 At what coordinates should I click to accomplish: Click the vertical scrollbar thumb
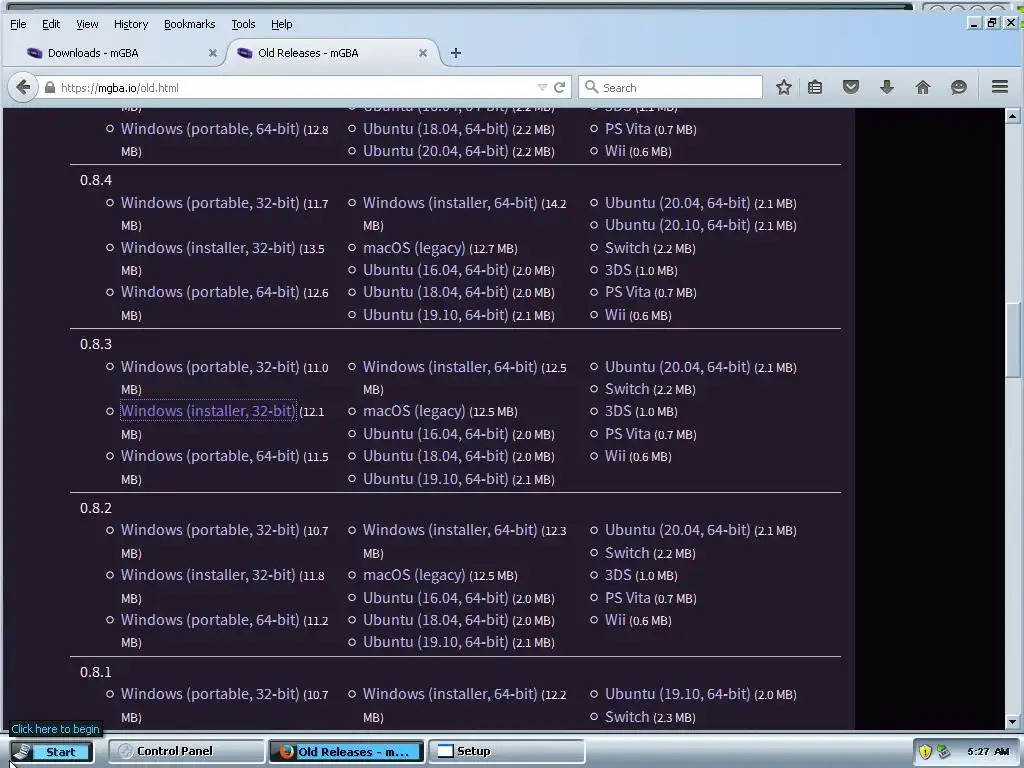1012,341
